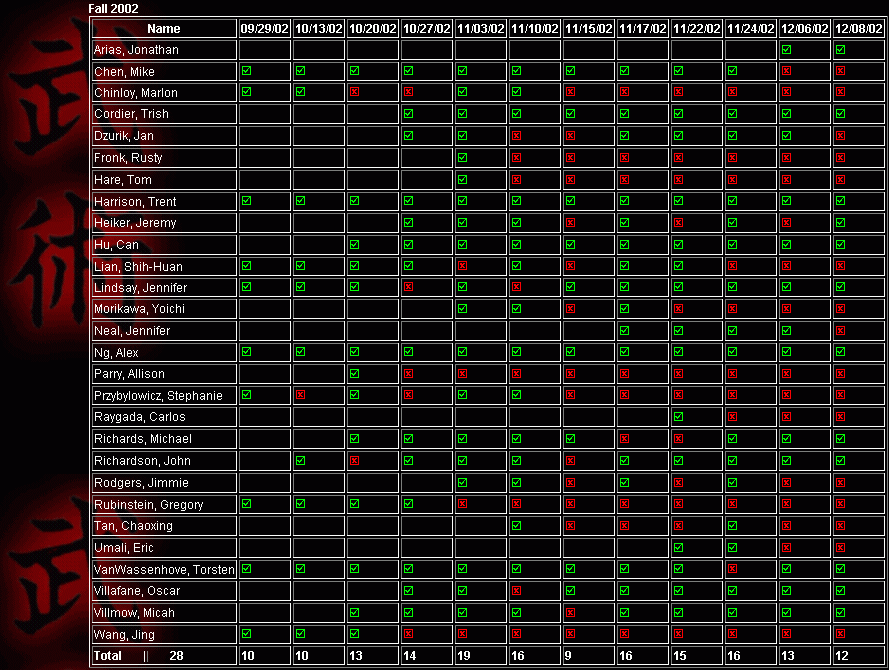Click Chinloy, Marlon's red X under 10/20/02
This screenshot has width=889, height=670.
click(354, 92)
